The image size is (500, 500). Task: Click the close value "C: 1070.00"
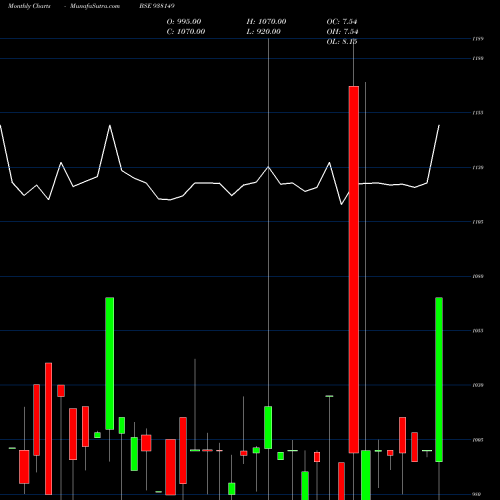(x=186, y=32)
